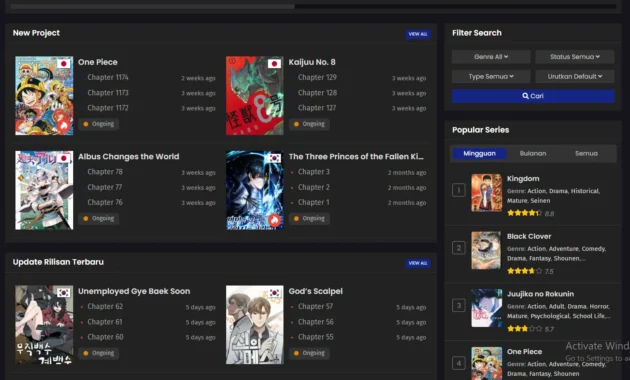Open Albus Changes the World title
Image resolution: width=630 pixels, height=380 pixels.
(x=129, y=157)
